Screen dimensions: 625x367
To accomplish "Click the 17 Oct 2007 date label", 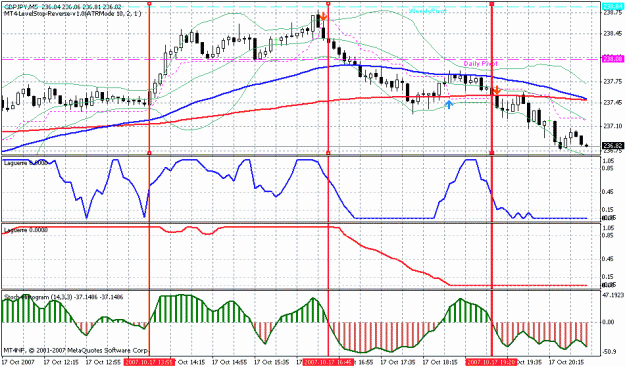I will [x=19, y=362].
